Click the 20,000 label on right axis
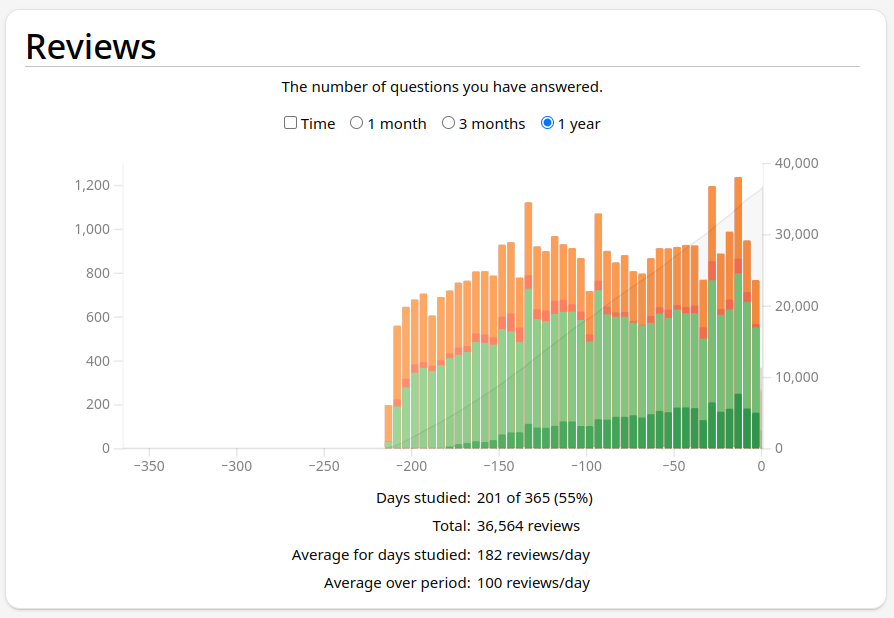894x618 pixels. 797,306
